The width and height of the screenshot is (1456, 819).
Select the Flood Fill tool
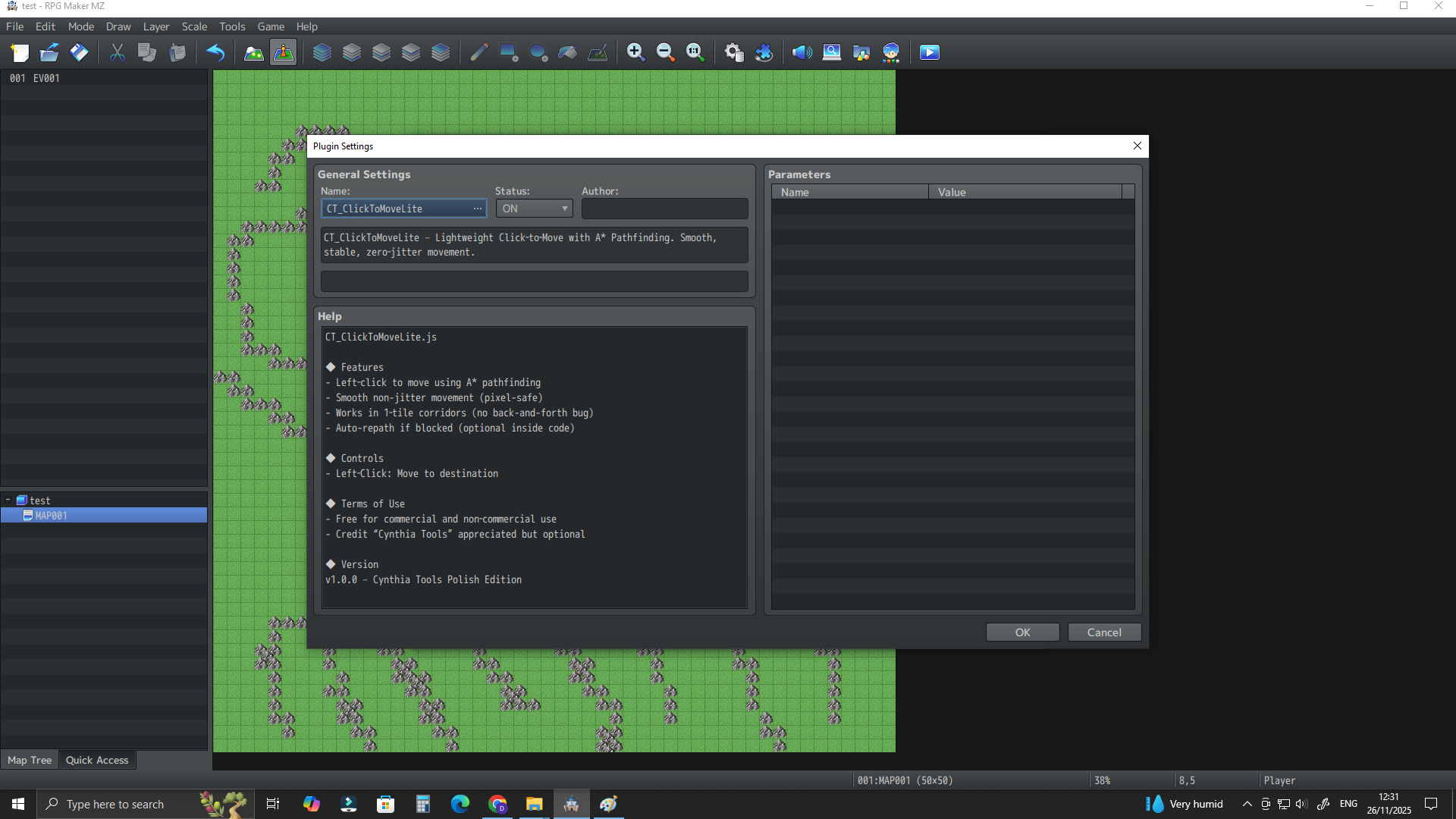click(568, 52)
